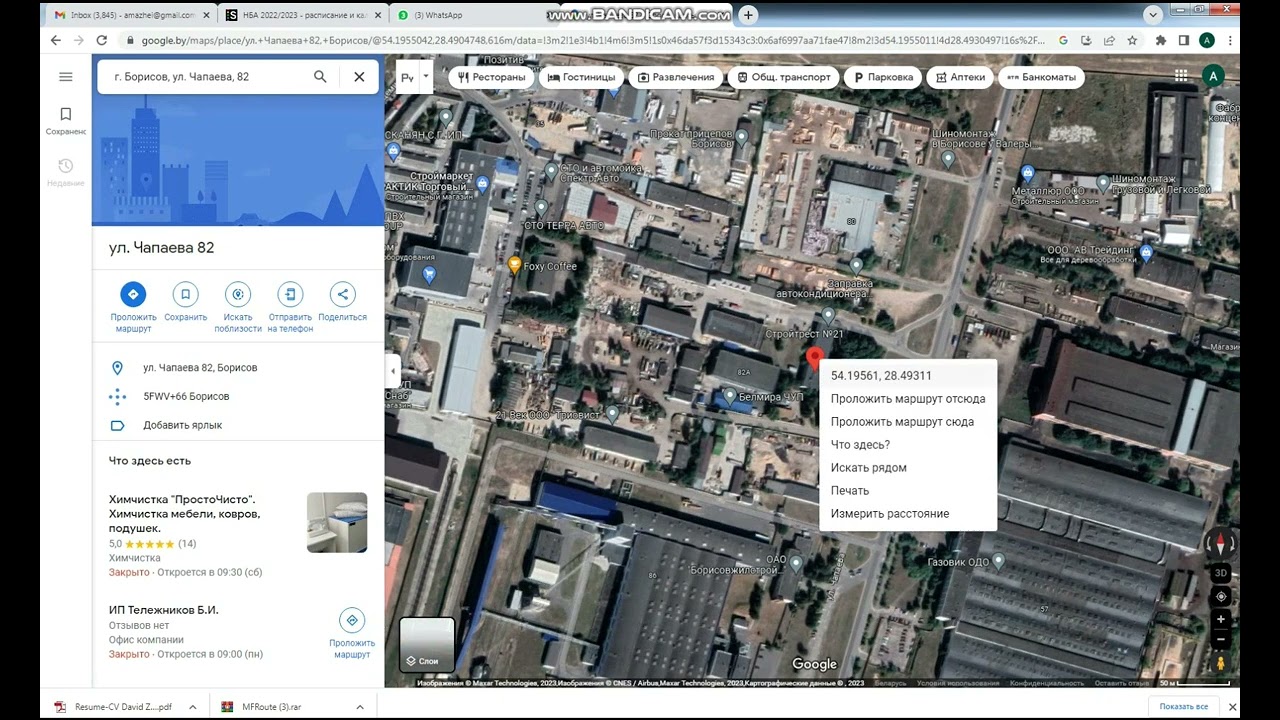Reload the page
Viewport: 1280px width, 720px height.
101,41
